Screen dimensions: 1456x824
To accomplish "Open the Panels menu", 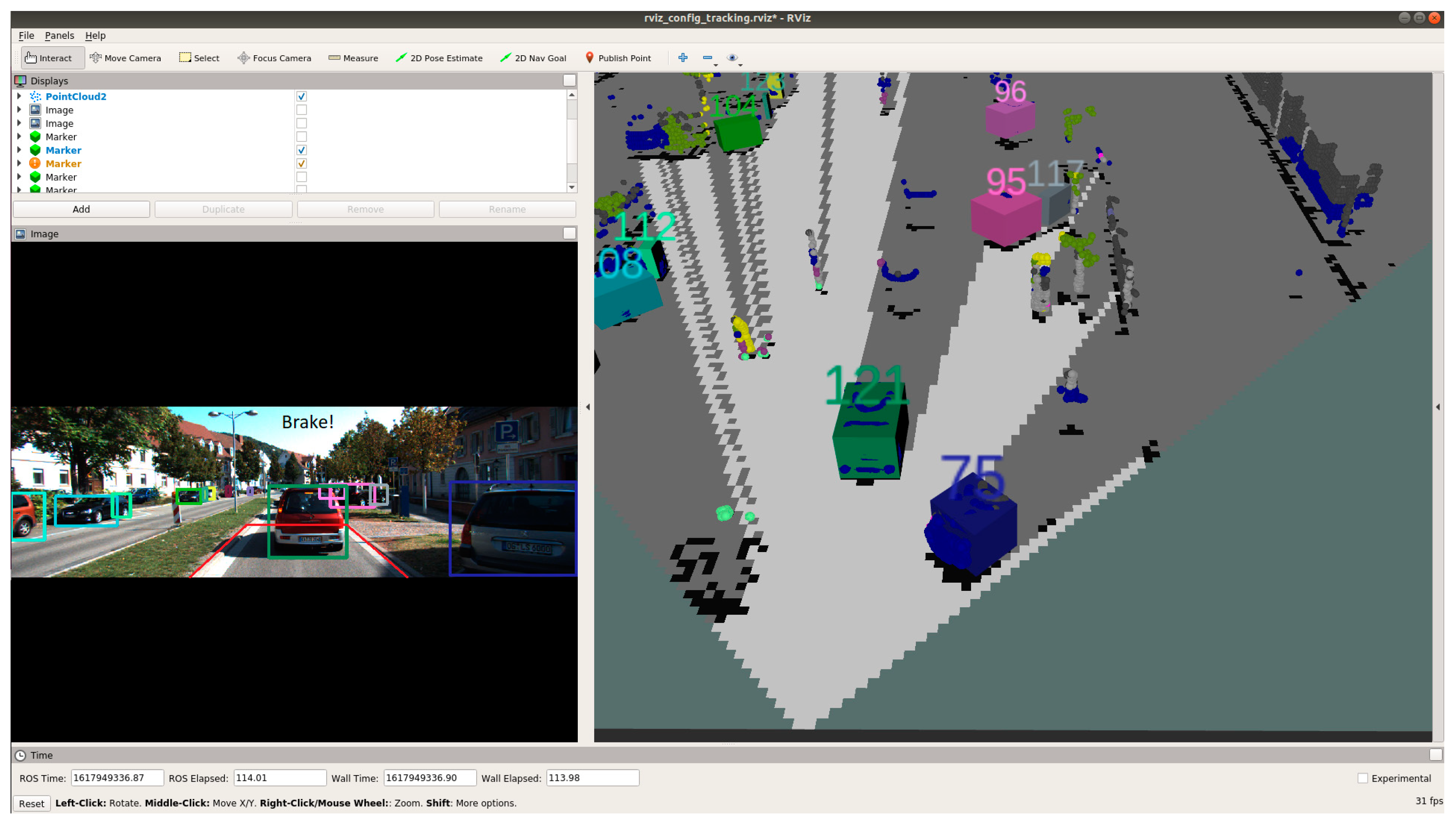I will [x=59, y=35].
